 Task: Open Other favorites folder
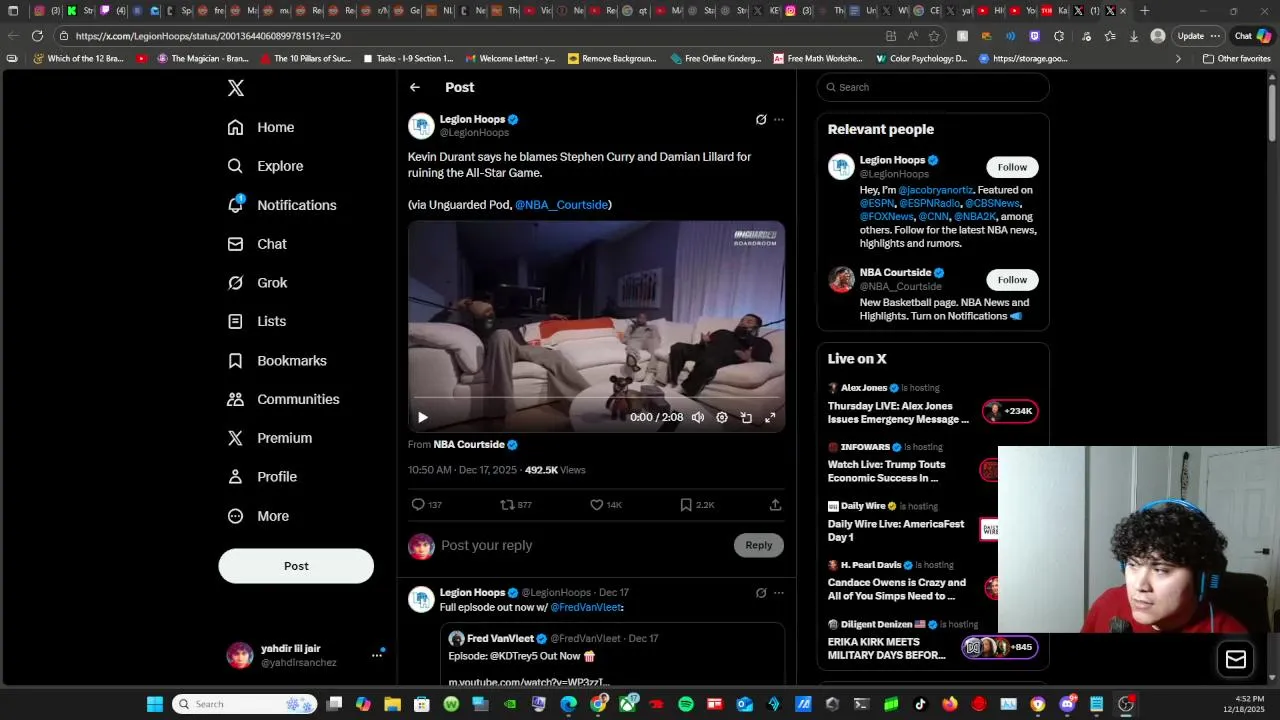pyautogui.click(x=1236, y=59)
